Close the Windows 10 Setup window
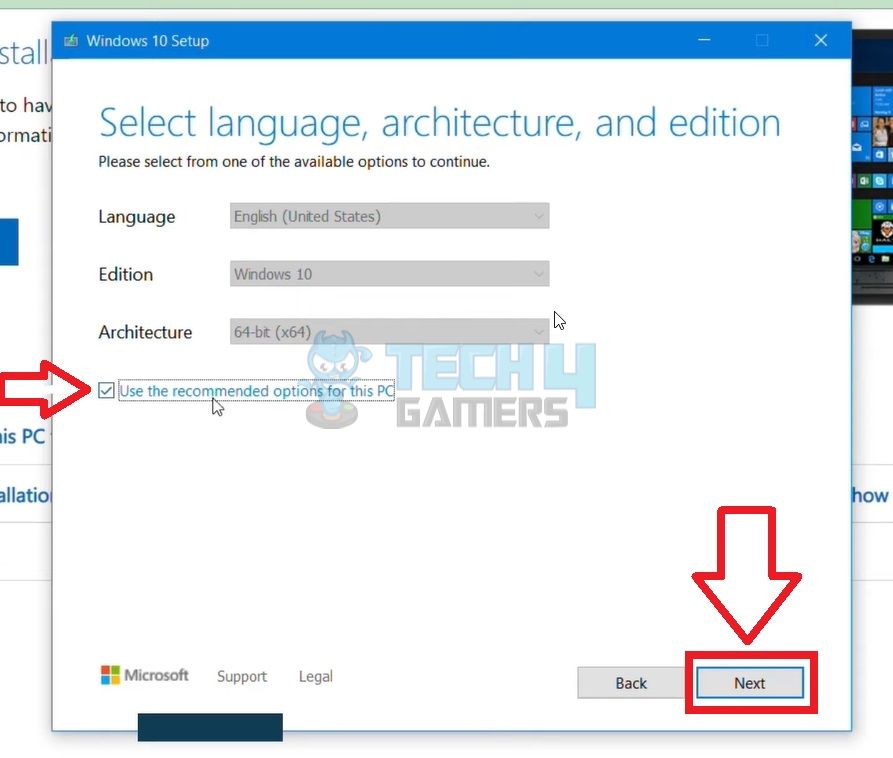The height and width of the screenshot is (758, 893). pos(821,40)
